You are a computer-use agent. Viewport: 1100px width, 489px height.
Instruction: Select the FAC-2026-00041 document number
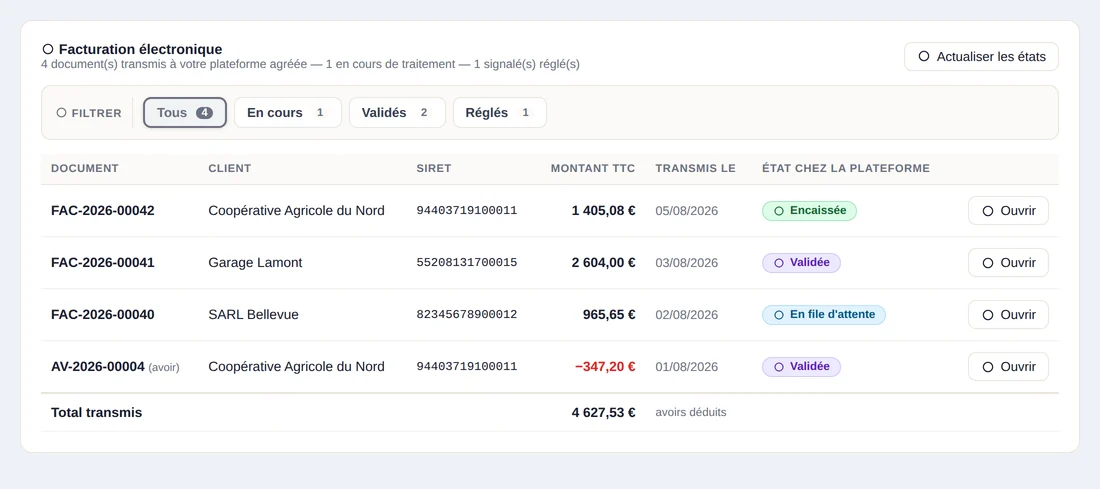tap(103, 262)
